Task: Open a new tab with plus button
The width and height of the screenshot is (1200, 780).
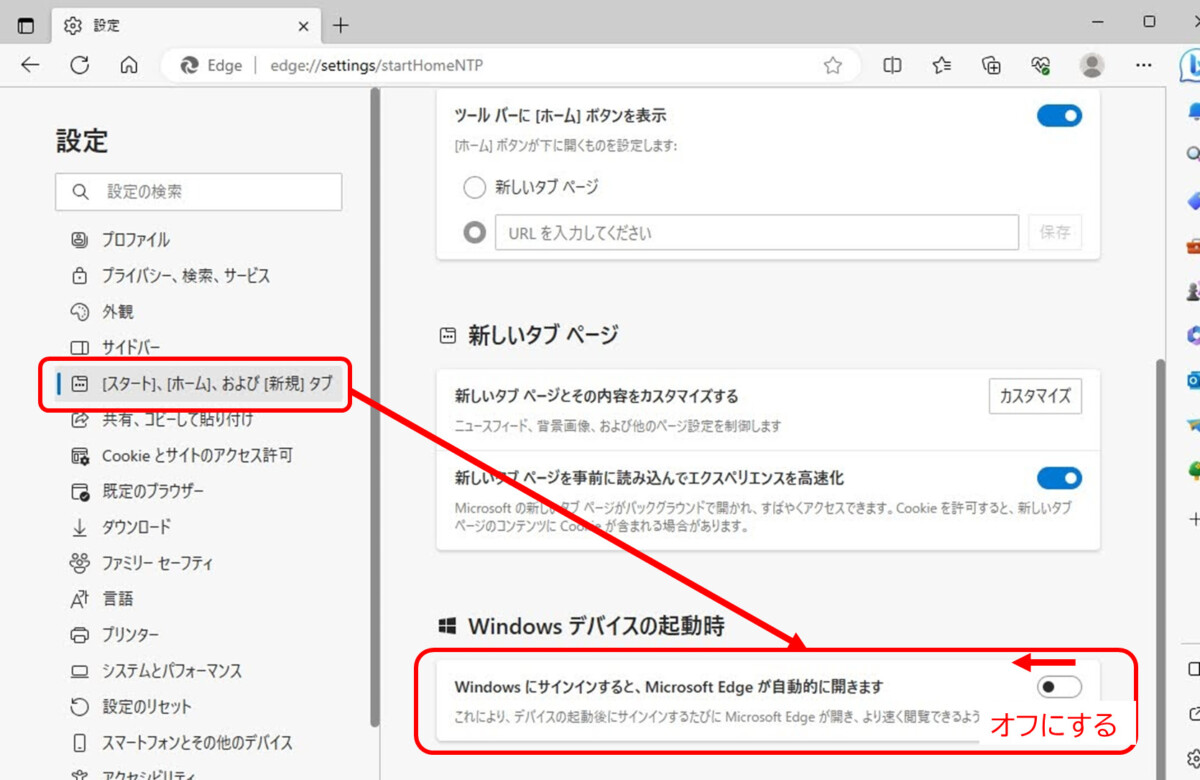Action: (x=341, y=25)
